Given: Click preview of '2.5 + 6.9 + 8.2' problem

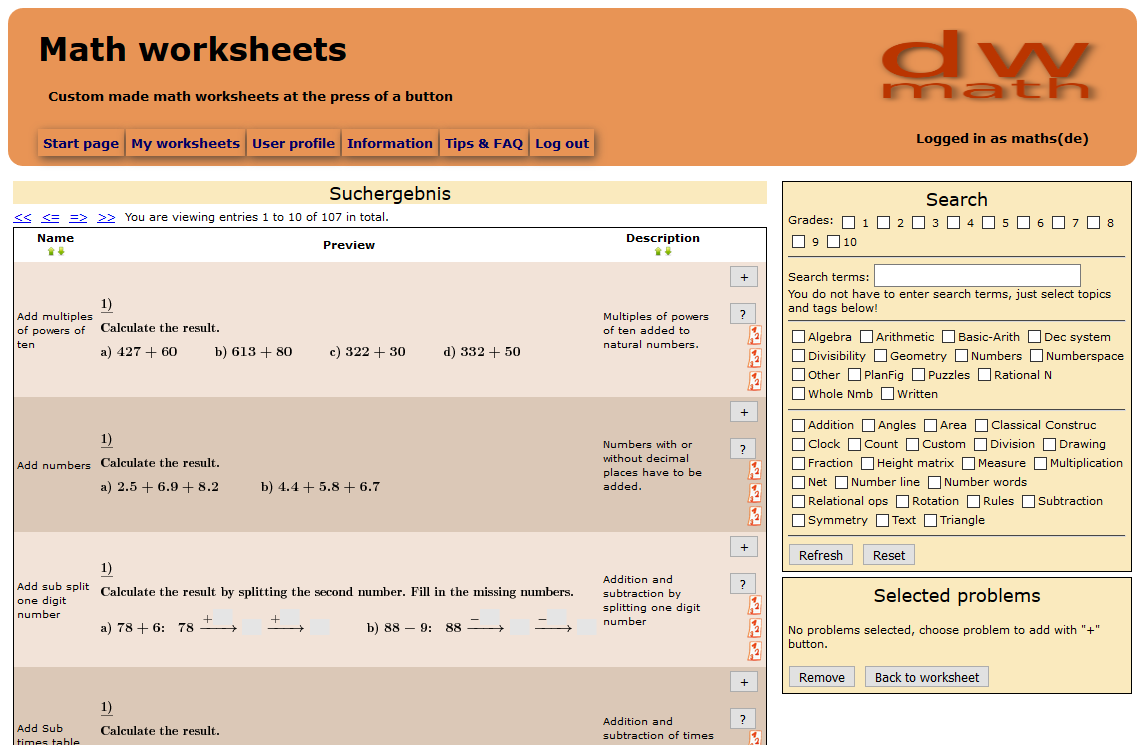Looking at the screenshot, I should click(x=159, y=486).
